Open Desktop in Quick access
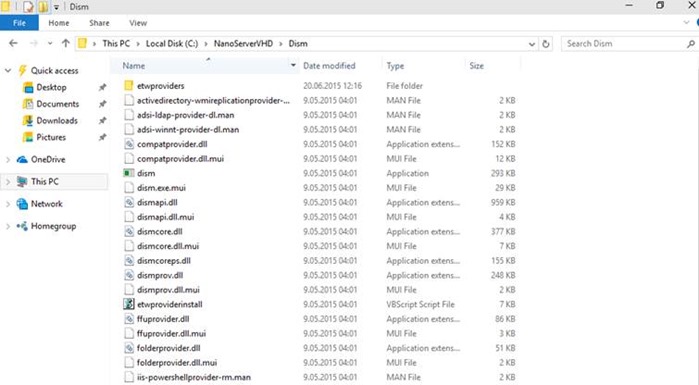 click(51, 87)
